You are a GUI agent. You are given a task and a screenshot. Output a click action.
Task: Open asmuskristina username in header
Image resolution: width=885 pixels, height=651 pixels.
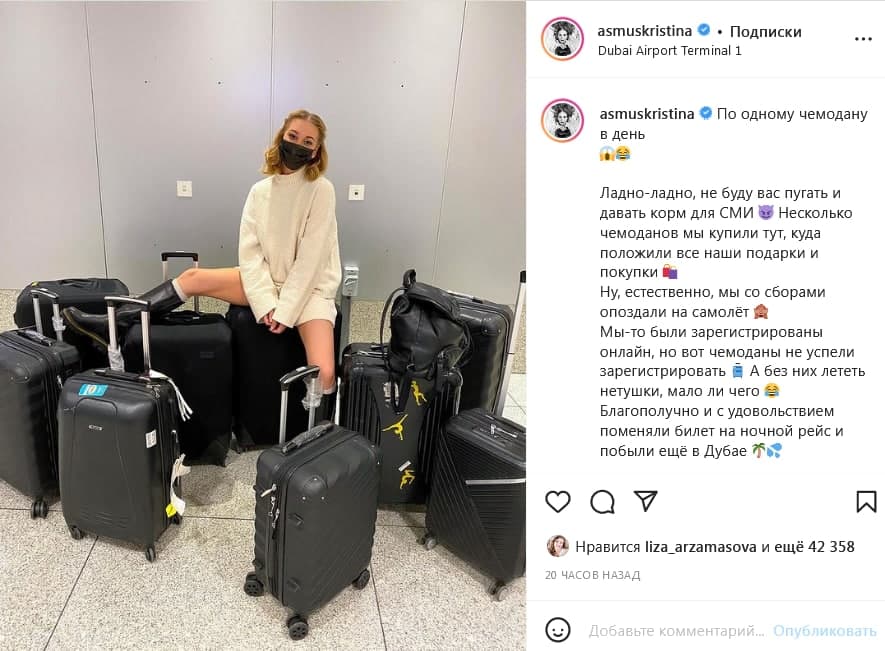645,30
